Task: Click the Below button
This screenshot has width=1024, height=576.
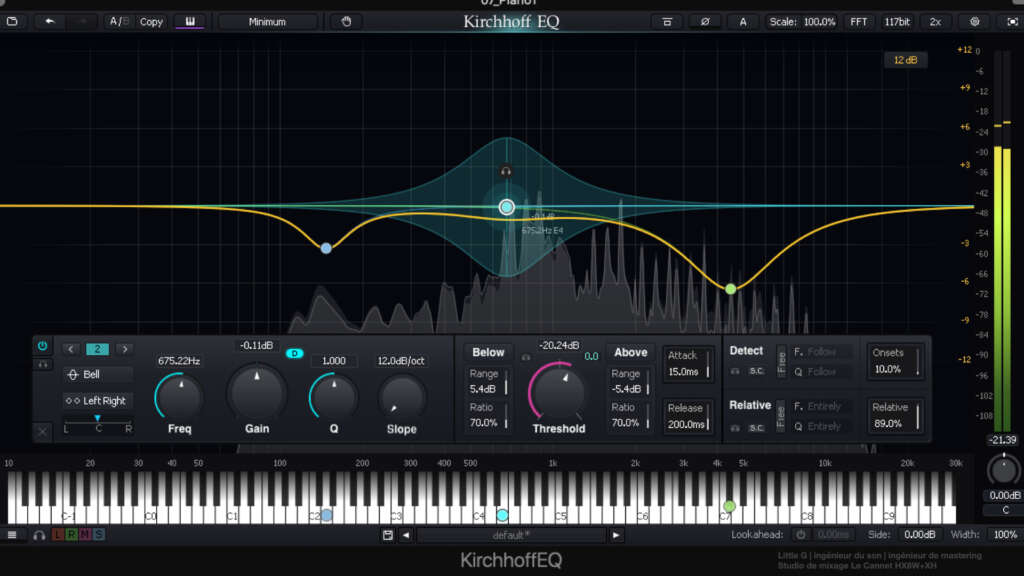Action: [488, 353]
